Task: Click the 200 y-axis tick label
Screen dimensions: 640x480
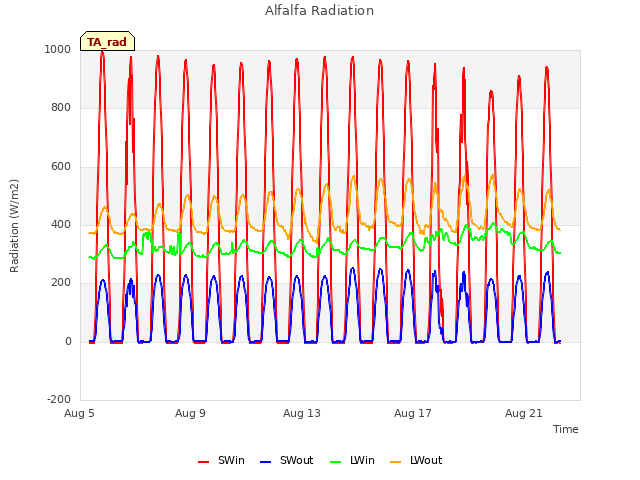Action: click(61, 282)
